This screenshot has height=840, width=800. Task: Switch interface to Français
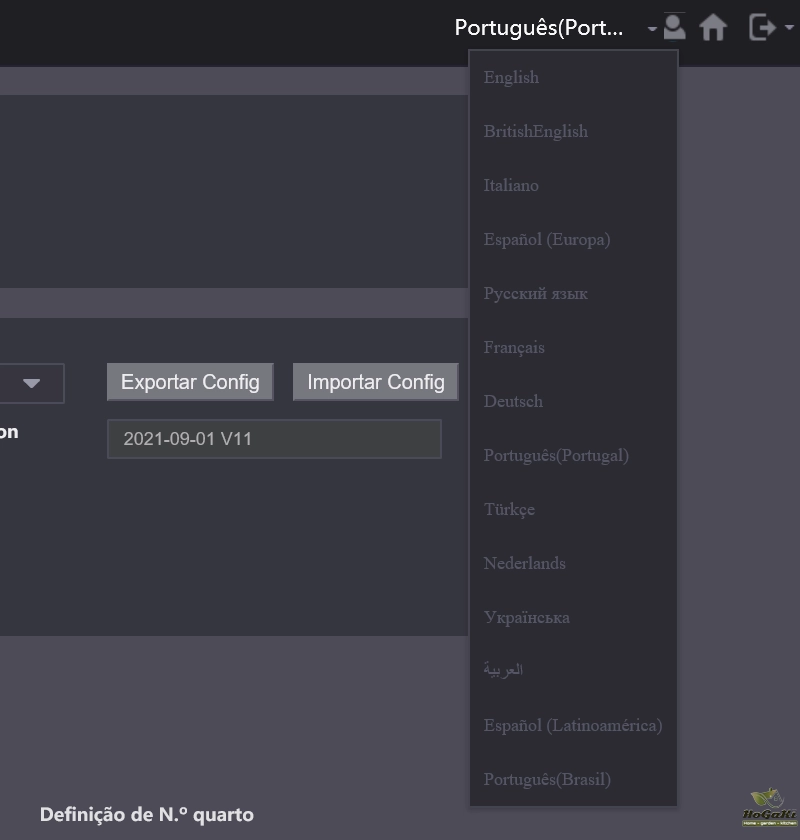pyautogui.click(x=514, y=348)
